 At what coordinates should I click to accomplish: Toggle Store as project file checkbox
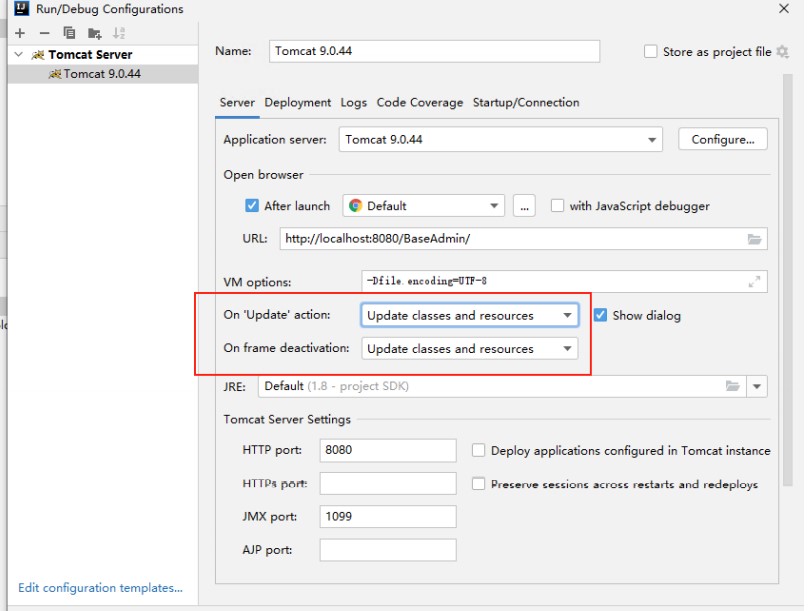650,52
